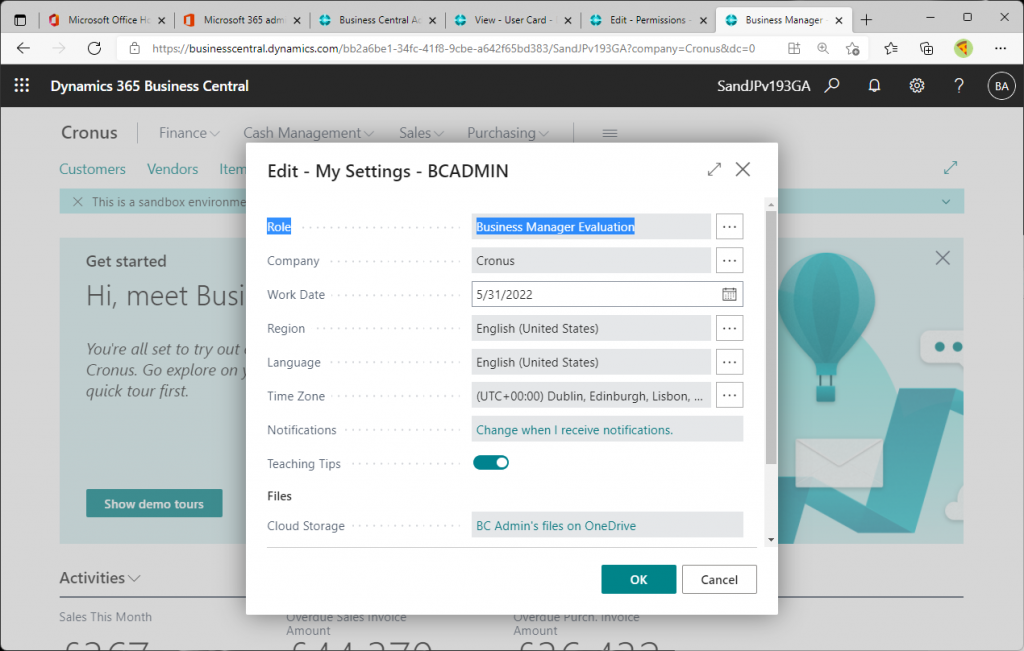Expand the Sales menu
This screenshot has width=1024, height=651.
coord(421,133)
